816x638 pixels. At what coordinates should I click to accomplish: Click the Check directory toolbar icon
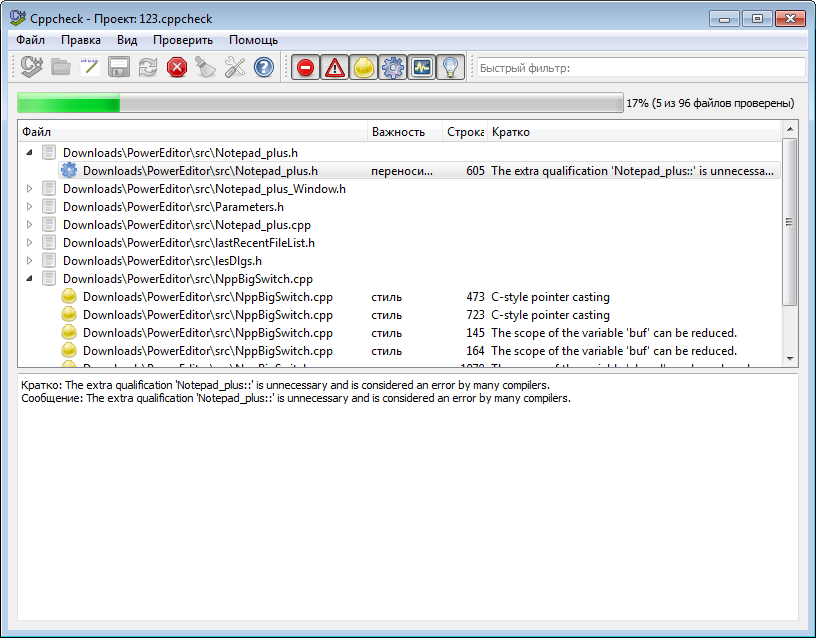(x=32, y=67)
